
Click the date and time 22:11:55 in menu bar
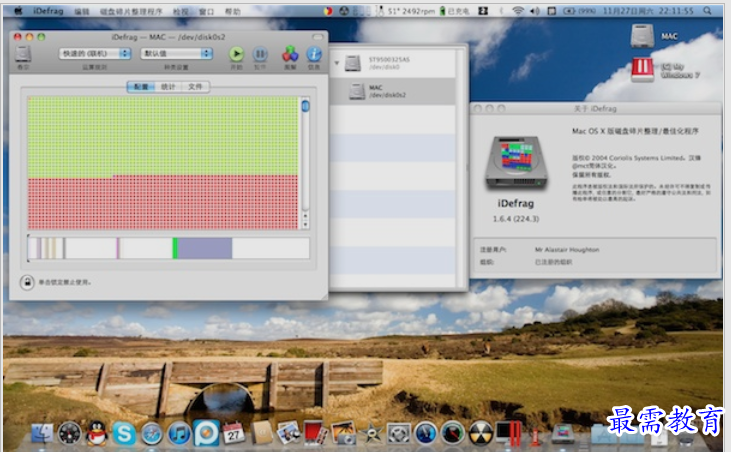pos(648,10)
